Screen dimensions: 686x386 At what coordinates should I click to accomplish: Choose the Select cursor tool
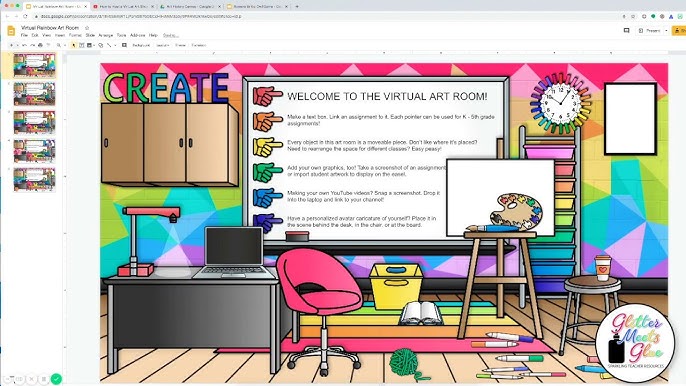coord(74,45)
